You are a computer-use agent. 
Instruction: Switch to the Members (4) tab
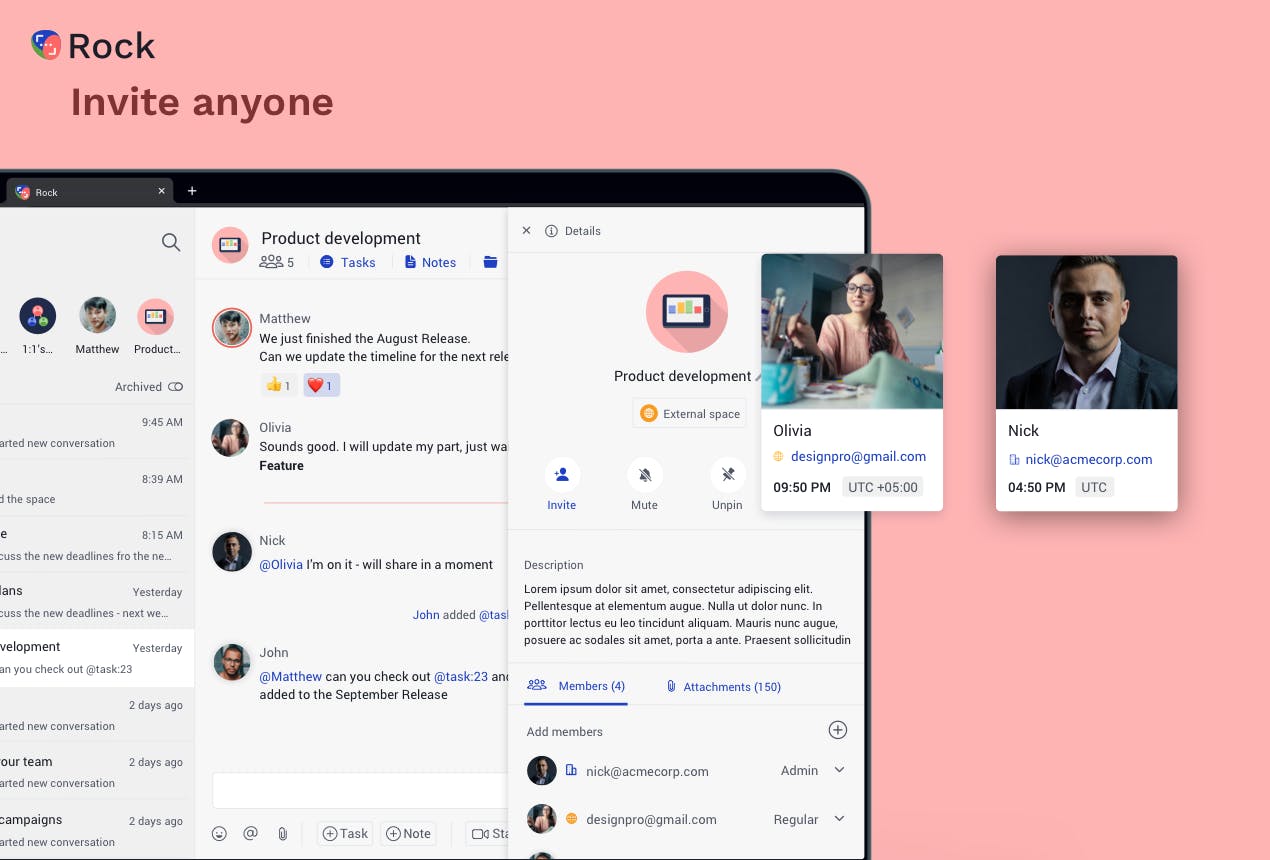(576, 686)
